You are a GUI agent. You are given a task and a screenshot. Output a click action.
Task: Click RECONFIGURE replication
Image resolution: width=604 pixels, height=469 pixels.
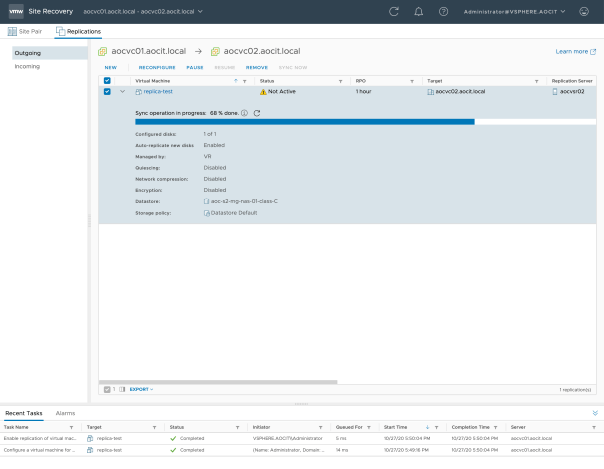pos(157,67)
